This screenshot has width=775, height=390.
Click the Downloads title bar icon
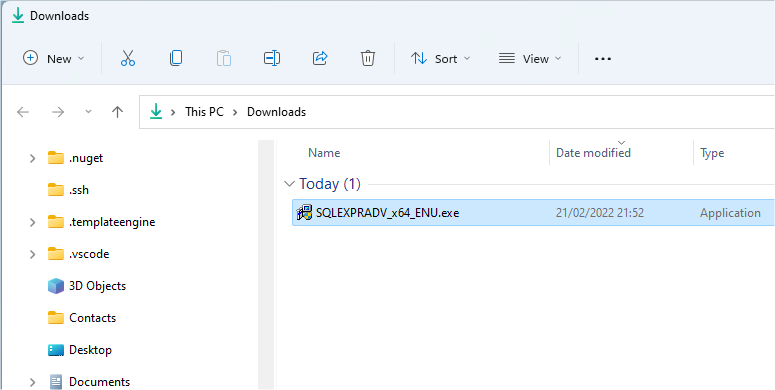click(18, 16)
